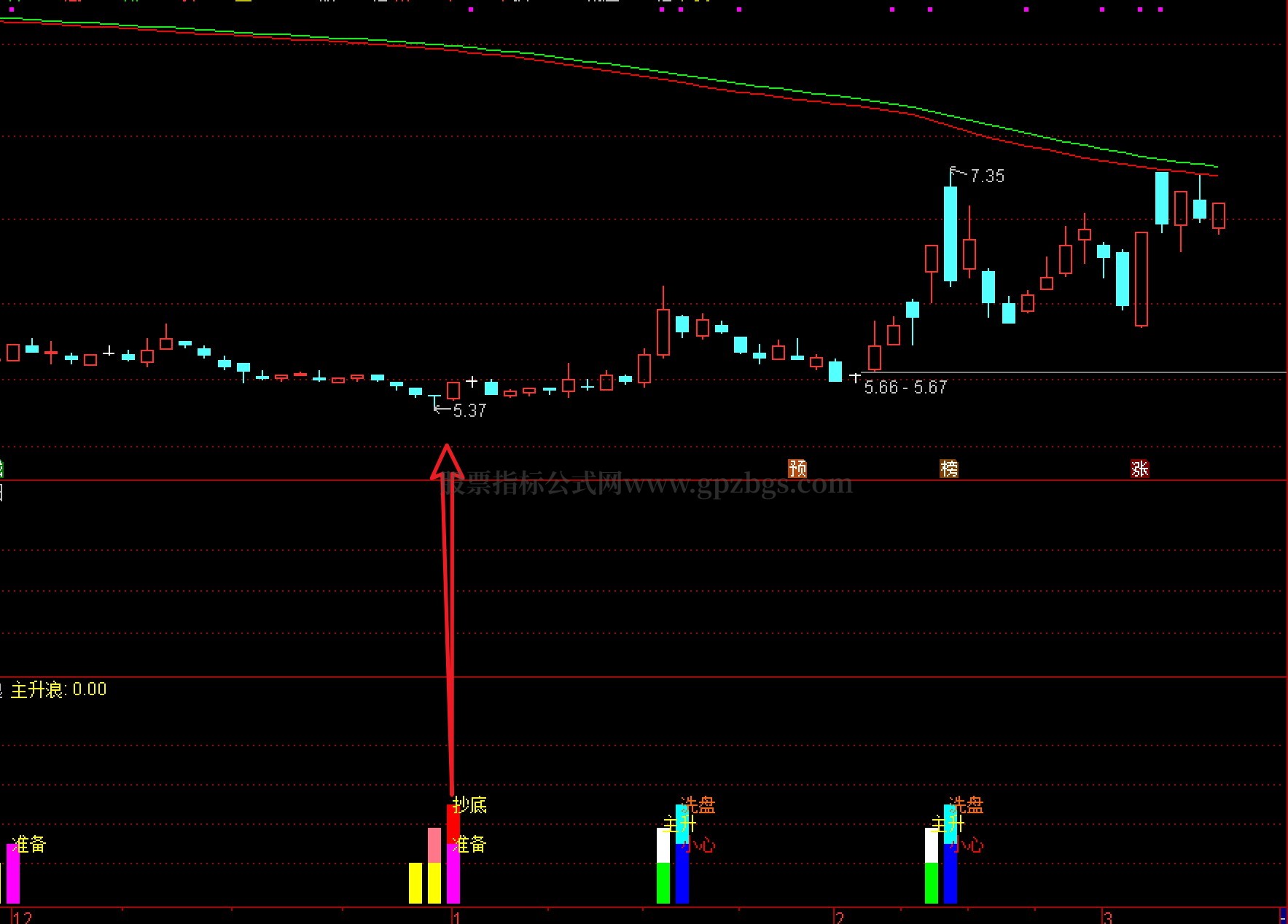Click the first green indicator bar
Image resolution: width=1288 pixels, height=924 pixels.
[663, 882]
